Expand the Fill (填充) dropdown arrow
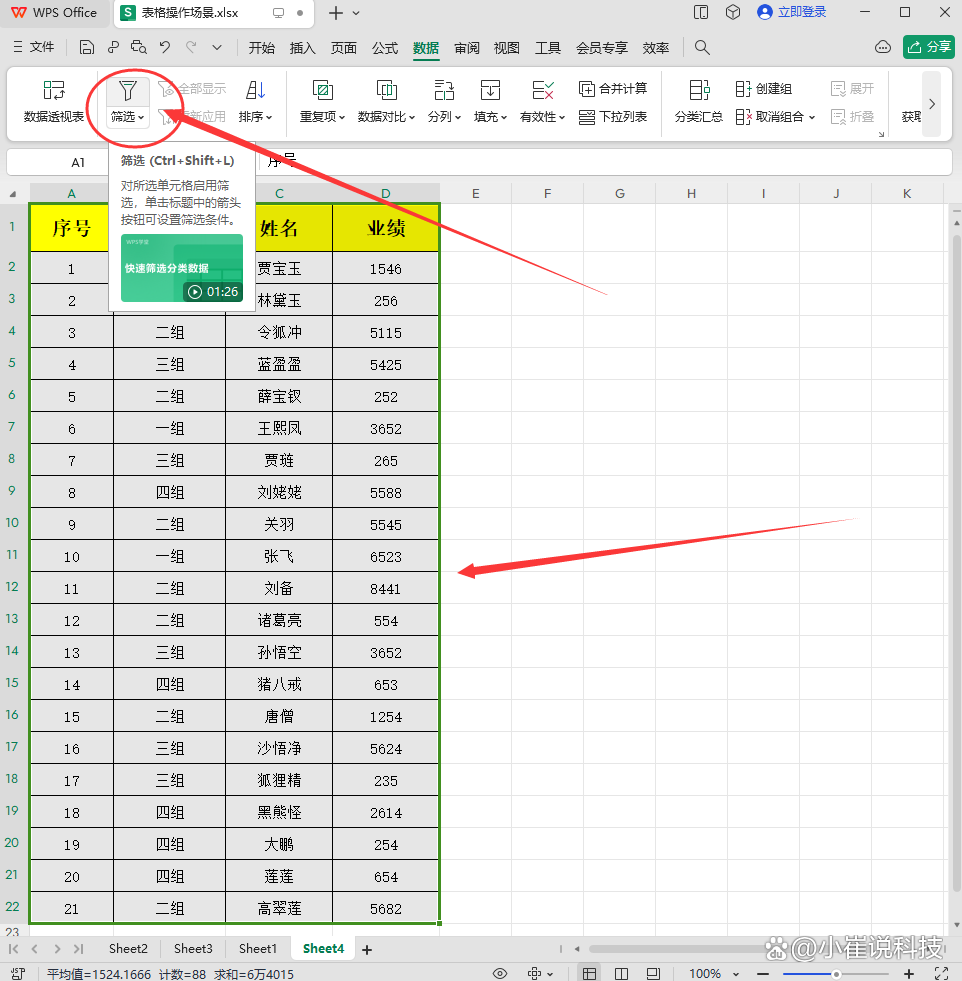Screen dimensions: 962x981 tap(504, 118)
